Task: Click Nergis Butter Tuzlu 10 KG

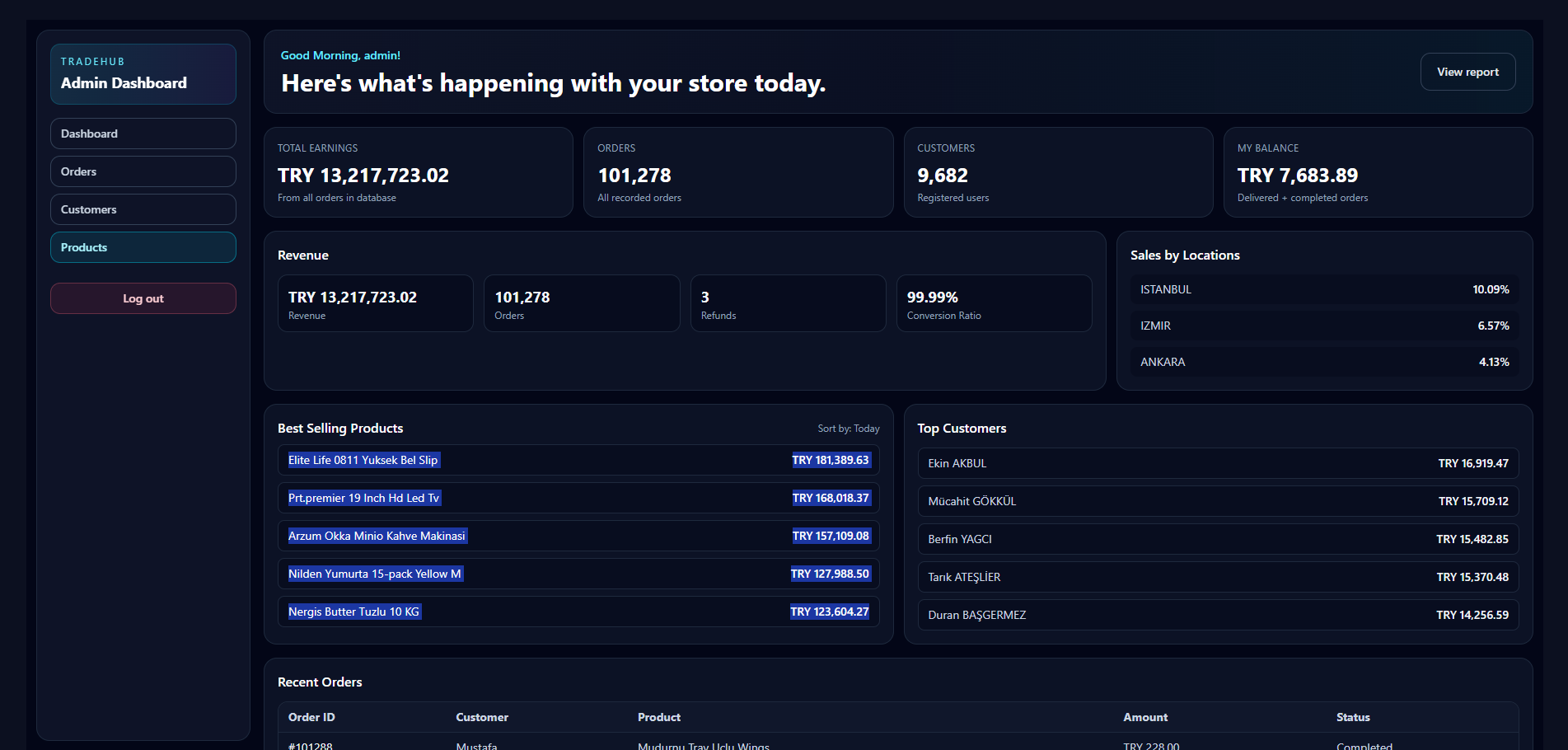Action: [354, 612]
